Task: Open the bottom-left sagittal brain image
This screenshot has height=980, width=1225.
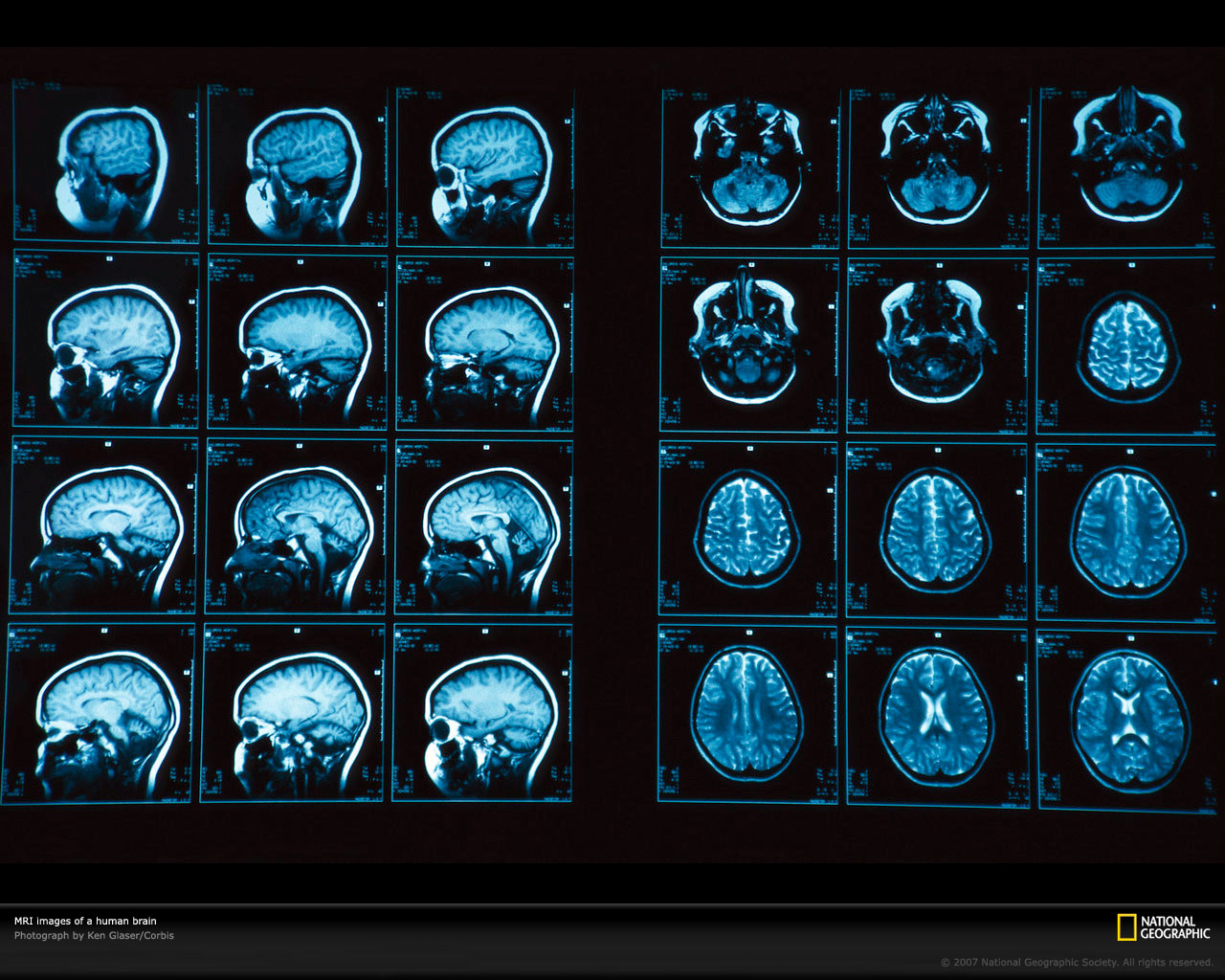Action: click(103, 716)
